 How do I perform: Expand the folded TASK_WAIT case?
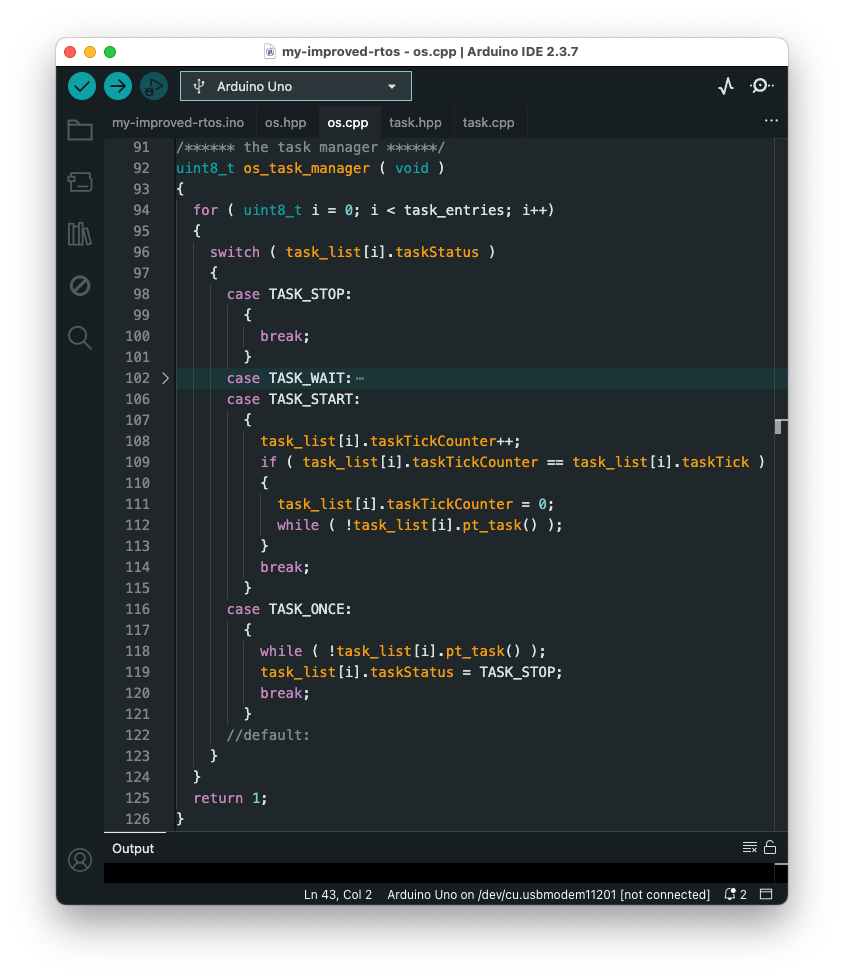tap(166, 378)
